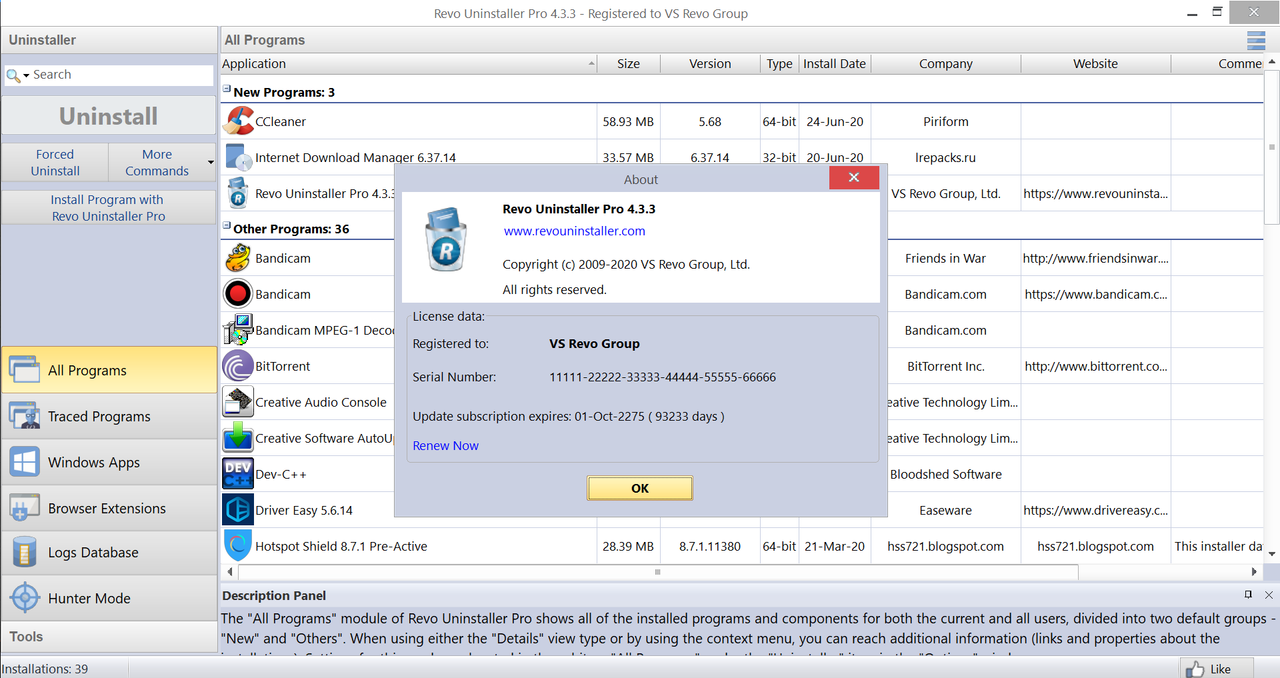Sort by the Website column header
The width and height of the screenshot is (1280, 678).
pyautogui.click(x=1096, y=64)
